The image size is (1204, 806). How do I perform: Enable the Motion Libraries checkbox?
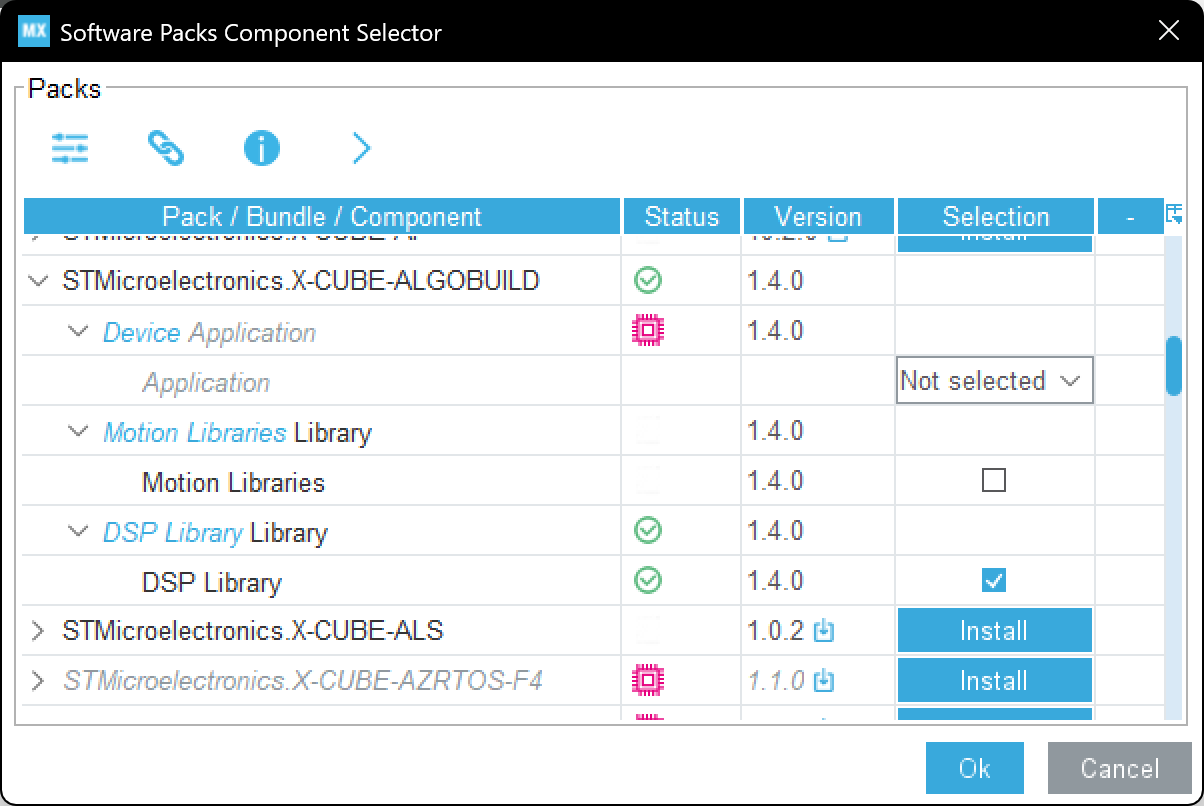click(993, 480)
